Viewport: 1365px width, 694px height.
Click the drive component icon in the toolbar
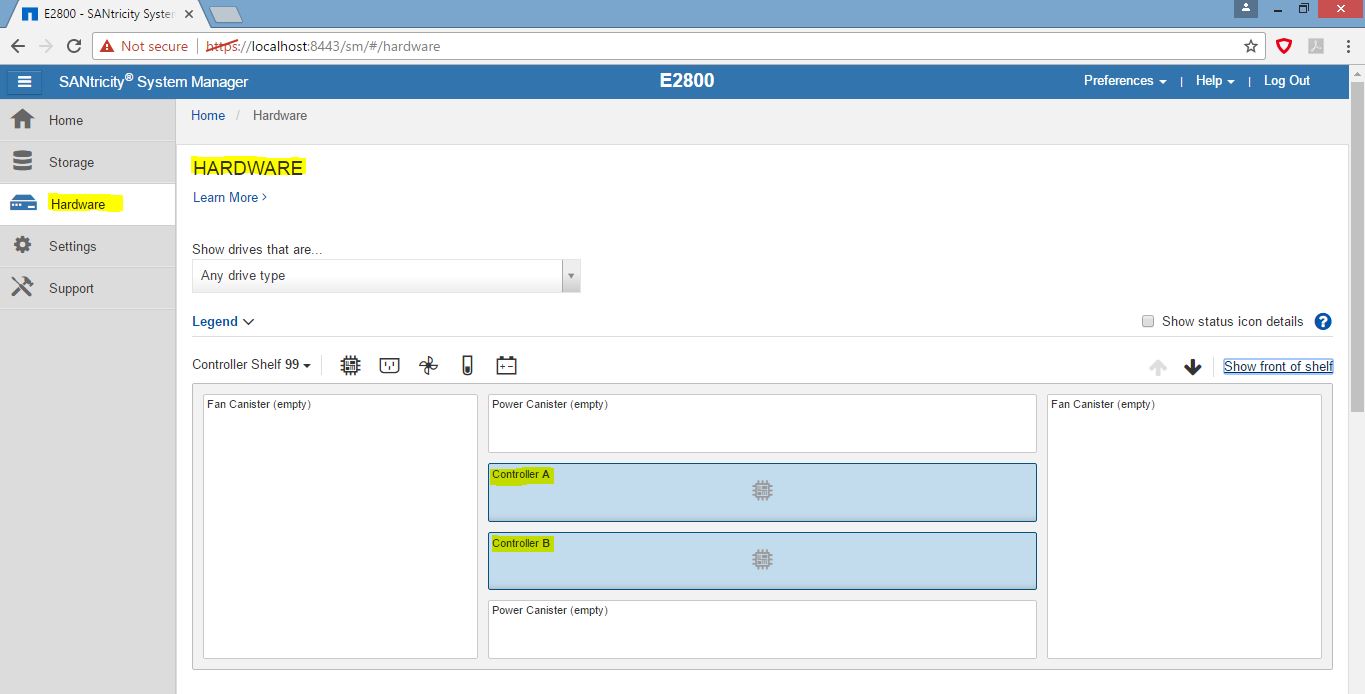467,364
